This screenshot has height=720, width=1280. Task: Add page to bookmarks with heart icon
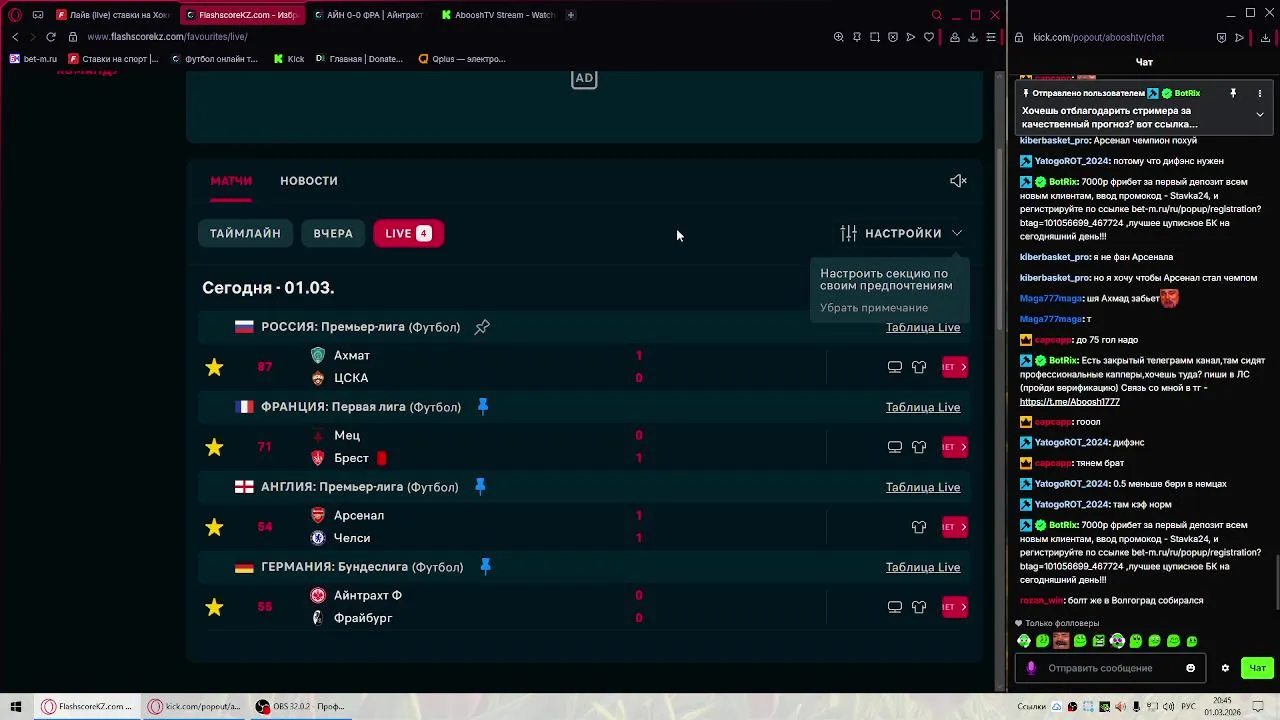[x=929, y=37]
